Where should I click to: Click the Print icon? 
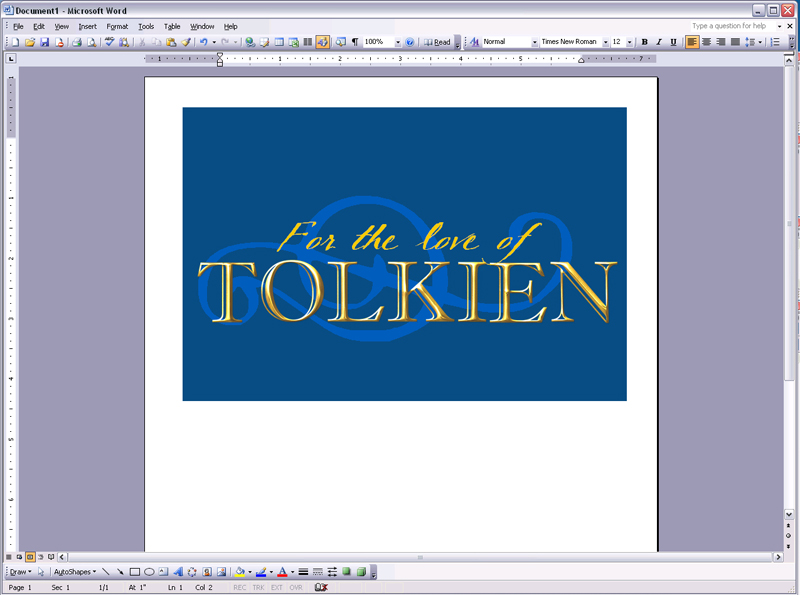pyautogui.click(x=77, y=42)
